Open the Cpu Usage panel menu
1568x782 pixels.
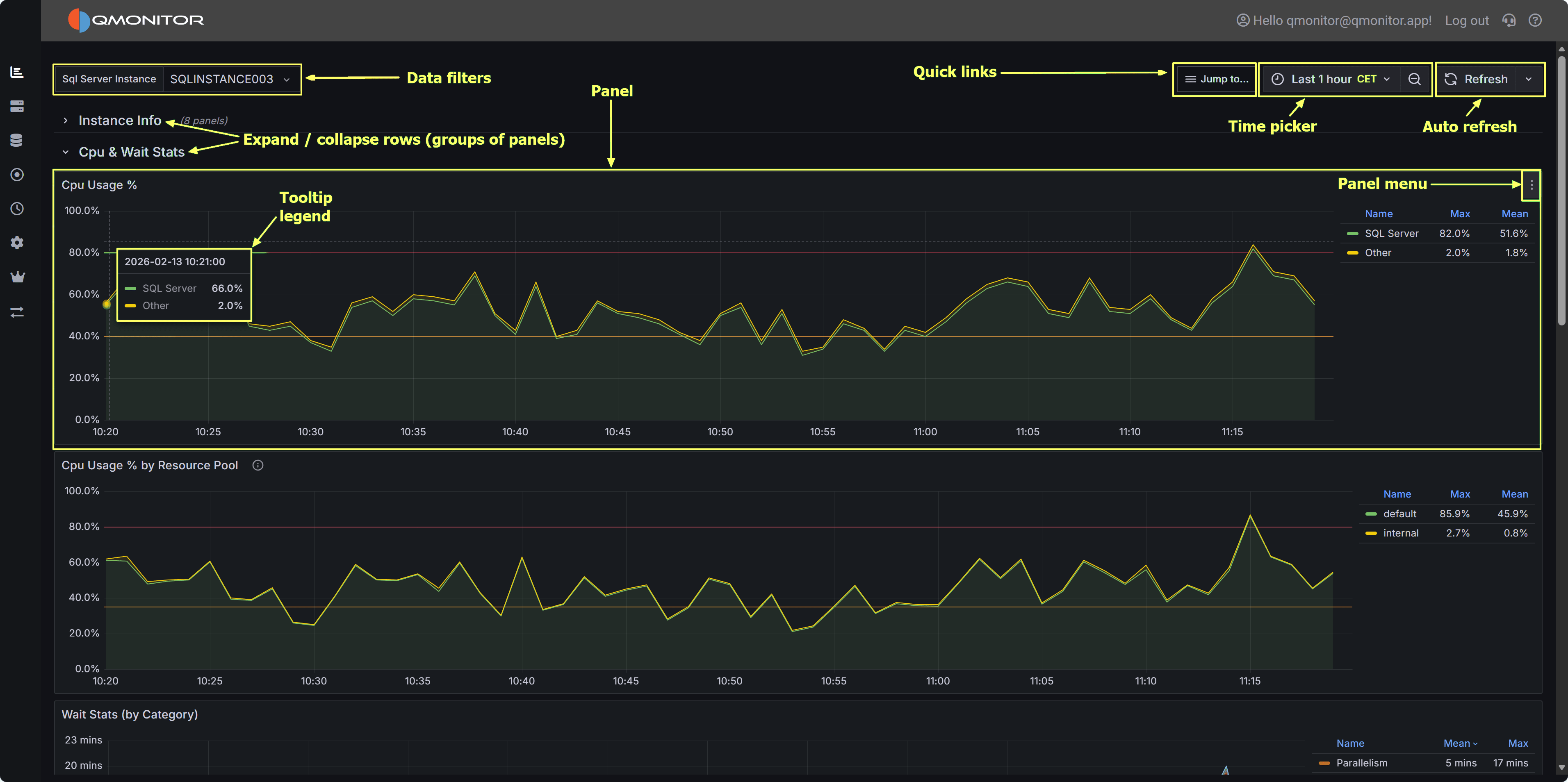[x=1532, y=185]
